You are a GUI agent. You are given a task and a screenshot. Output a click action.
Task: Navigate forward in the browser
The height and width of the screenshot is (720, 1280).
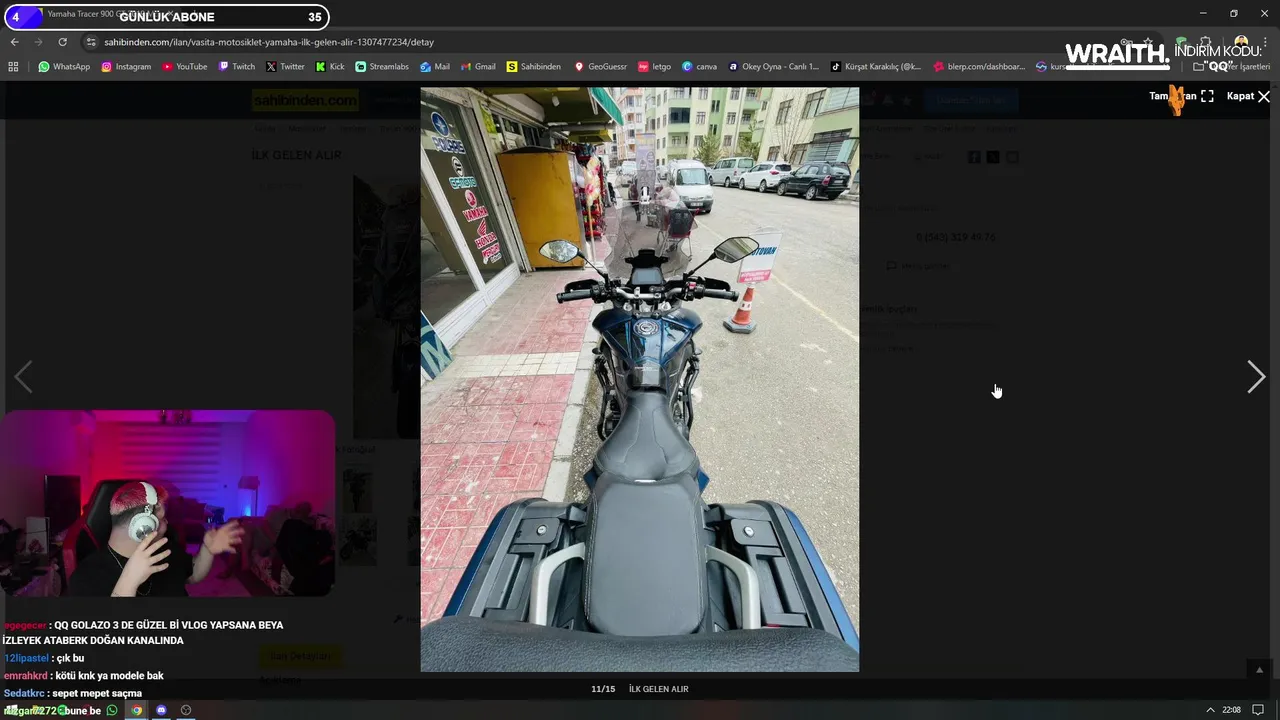coord(38,42)
